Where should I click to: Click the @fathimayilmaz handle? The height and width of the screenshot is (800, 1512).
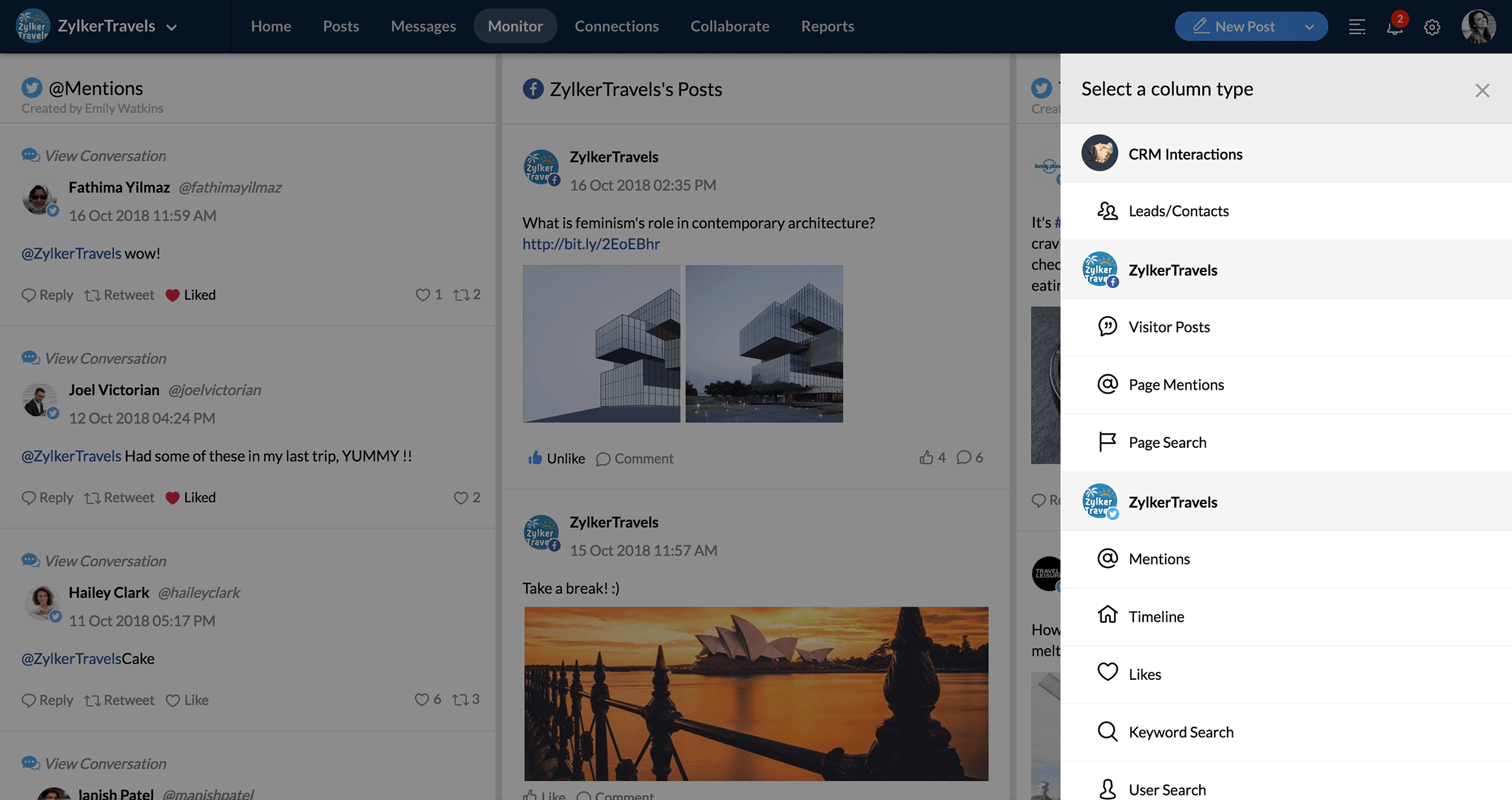click(x=230, y=187)
